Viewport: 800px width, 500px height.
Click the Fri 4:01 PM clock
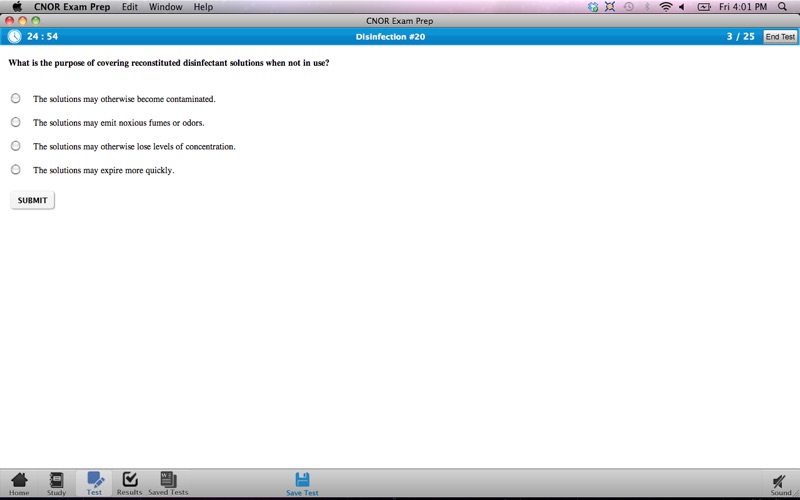743,7
